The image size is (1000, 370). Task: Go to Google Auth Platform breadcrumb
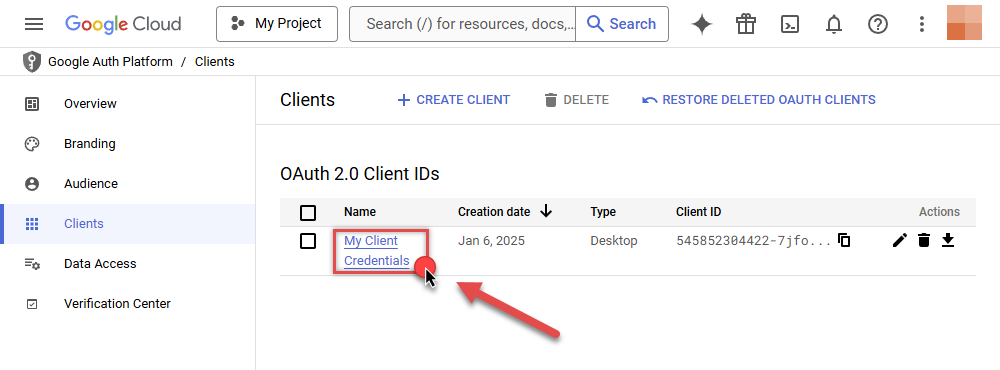[110, 62]
